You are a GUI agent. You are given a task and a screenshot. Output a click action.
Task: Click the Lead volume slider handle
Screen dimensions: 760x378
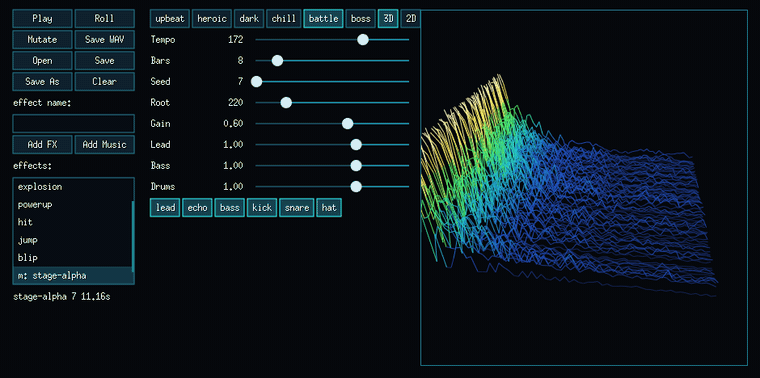click(x=356, y=144)
